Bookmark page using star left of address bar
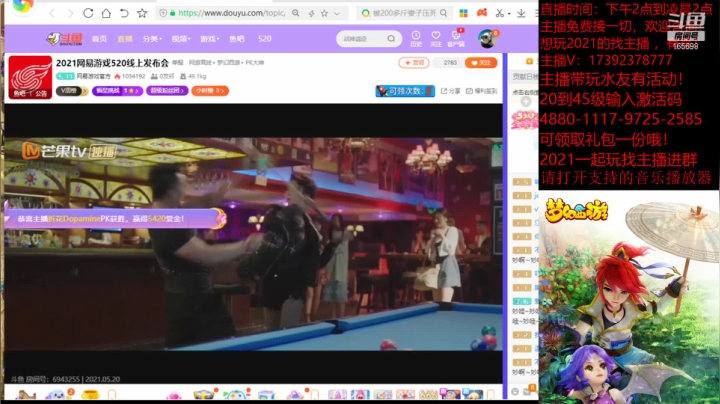 point(142,13)
